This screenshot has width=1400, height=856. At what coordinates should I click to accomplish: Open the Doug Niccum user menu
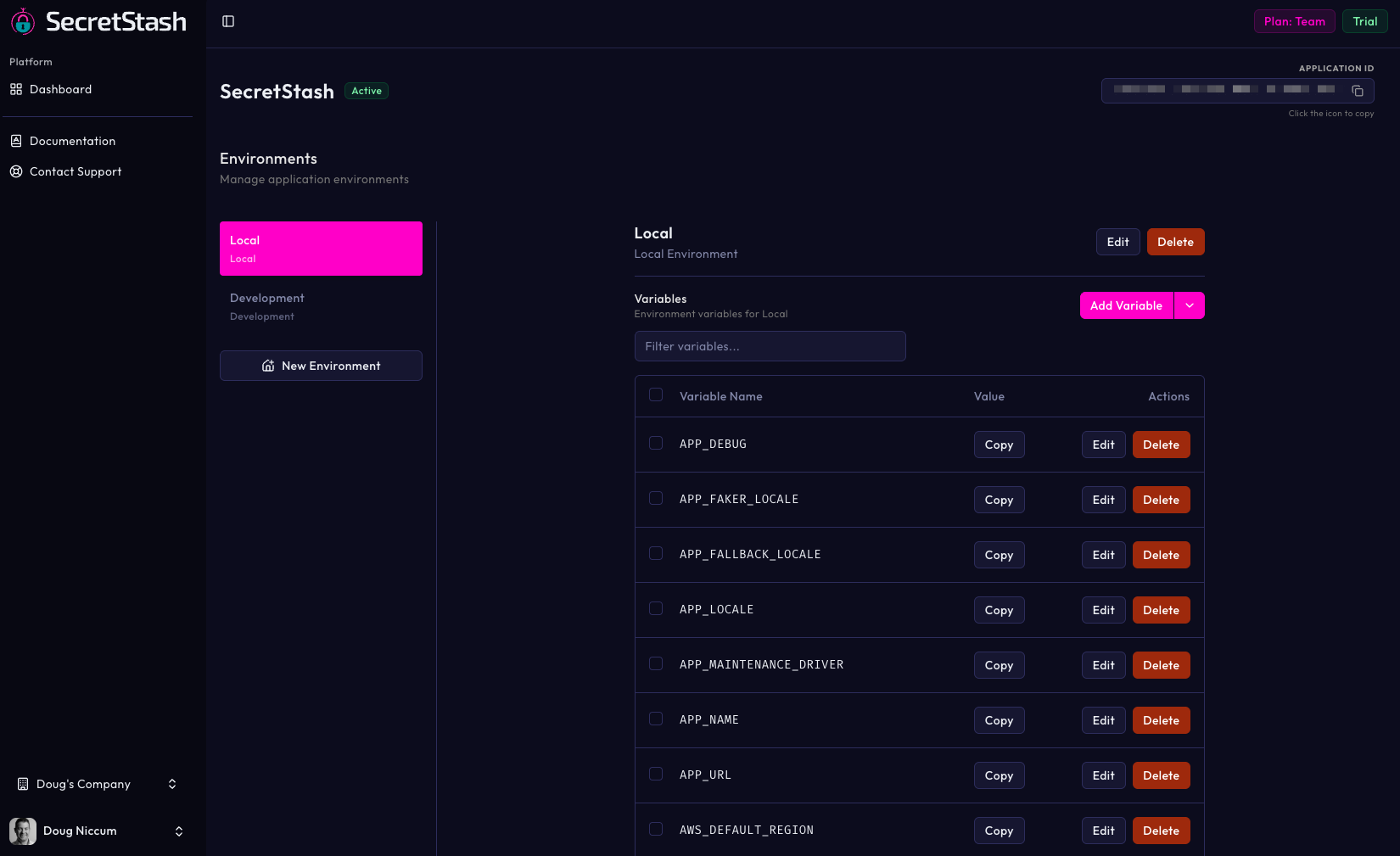click(x=98, y=831)
